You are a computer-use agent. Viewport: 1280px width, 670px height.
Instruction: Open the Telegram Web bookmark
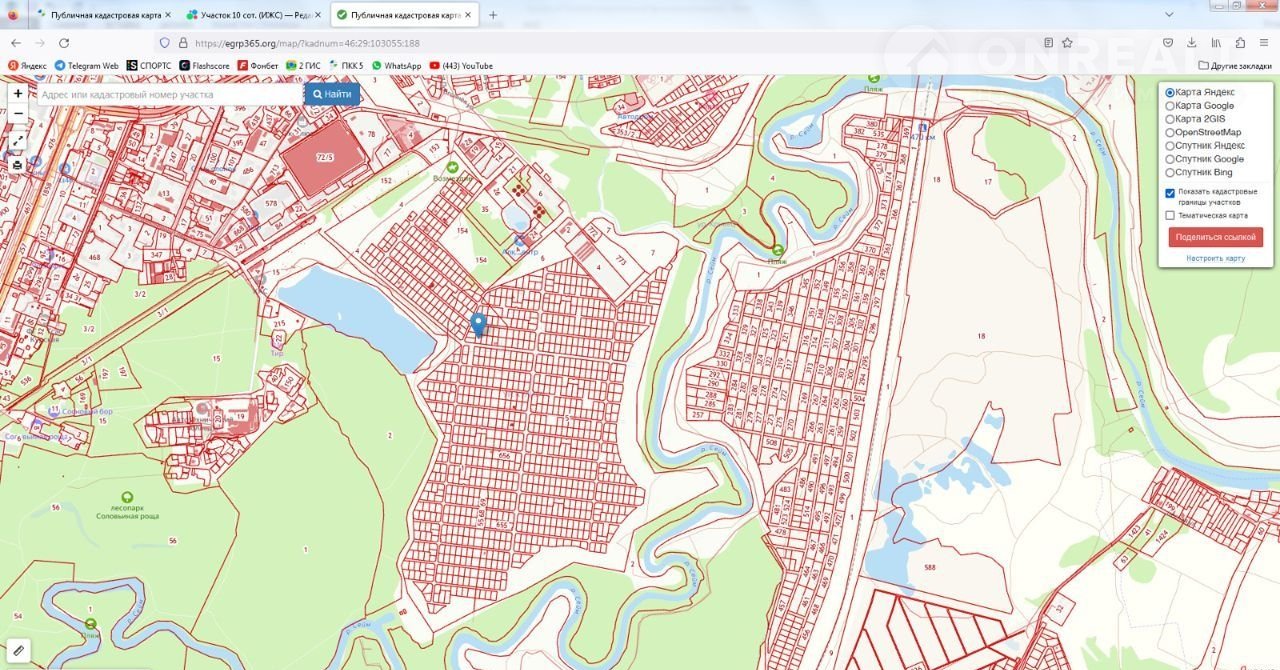coord(87,66)
